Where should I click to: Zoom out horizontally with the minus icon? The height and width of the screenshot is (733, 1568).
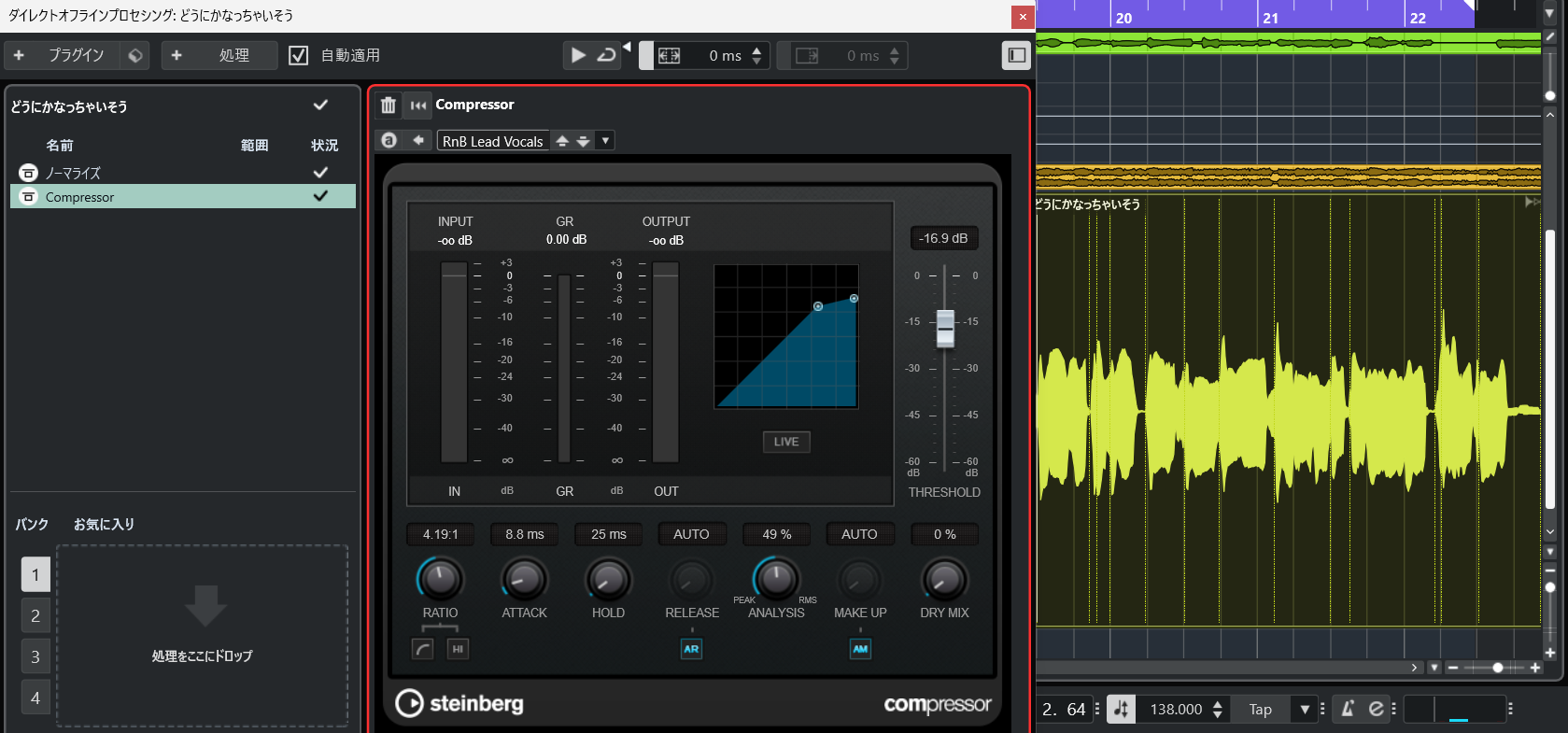tap(1452, 668)
